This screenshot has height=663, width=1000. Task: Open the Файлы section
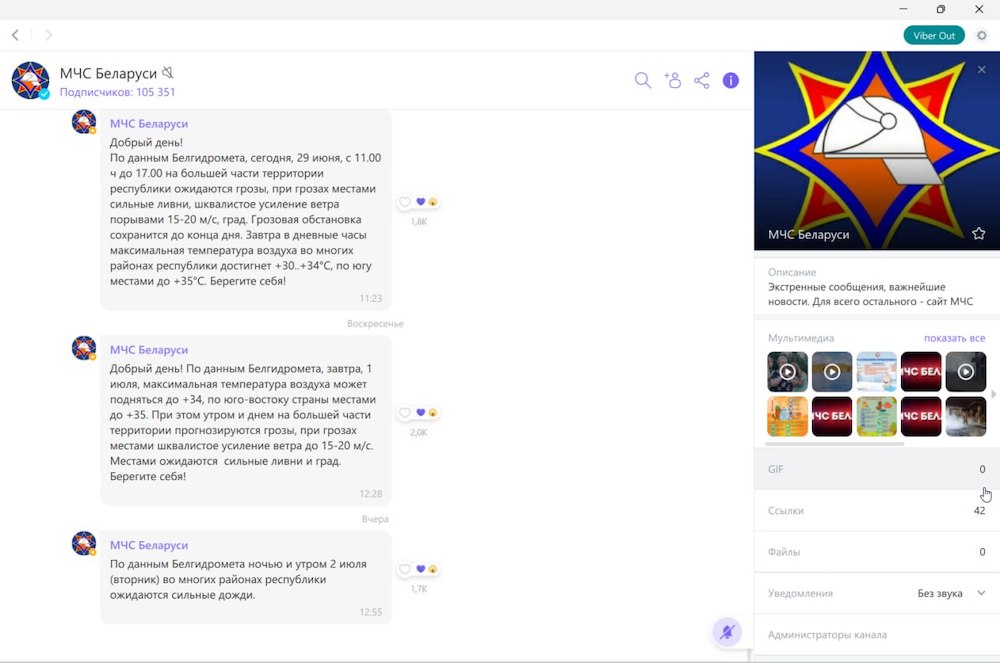[x=876, y=552]
